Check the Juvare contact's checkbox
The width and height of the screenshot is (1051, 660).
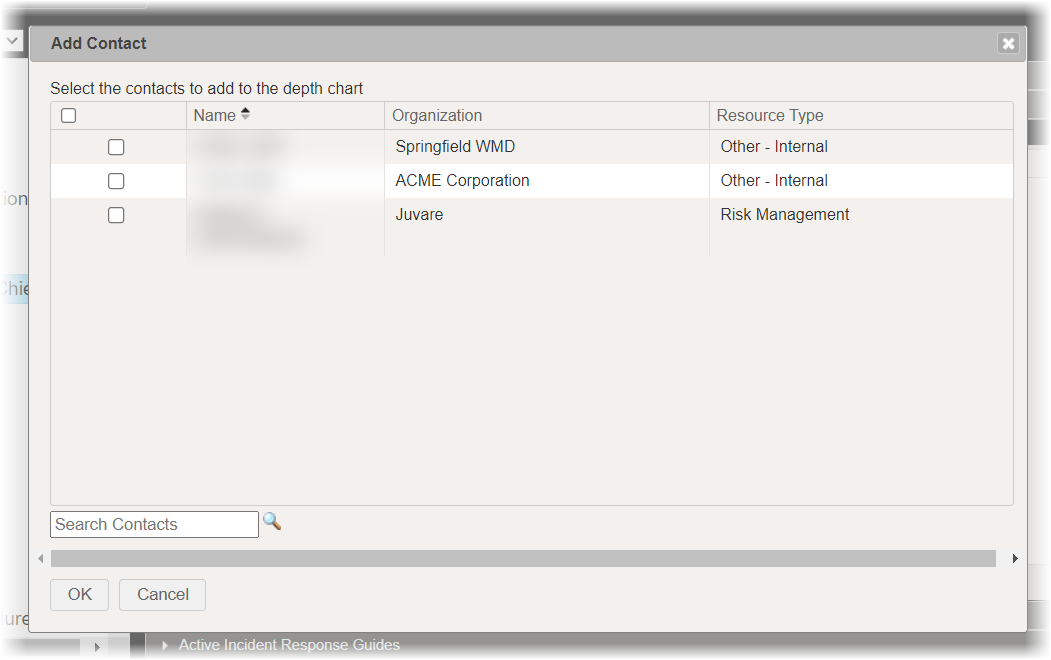[116, 214]
